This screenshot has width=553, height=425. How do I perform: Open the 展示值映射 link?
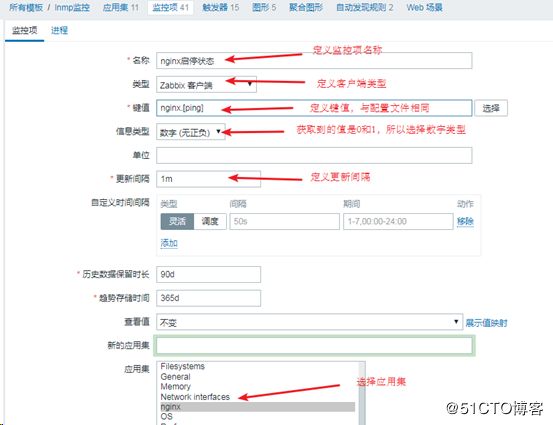pyautogui.click(x=486, y=323)
